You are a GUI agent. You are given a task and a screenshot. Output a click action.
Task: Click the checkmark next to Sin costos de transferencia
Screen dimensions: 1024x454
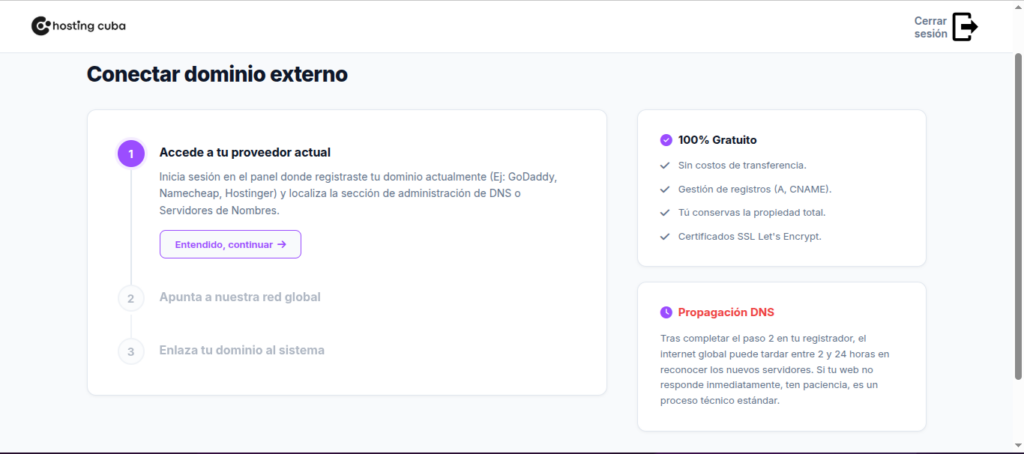tap(665, 165)
